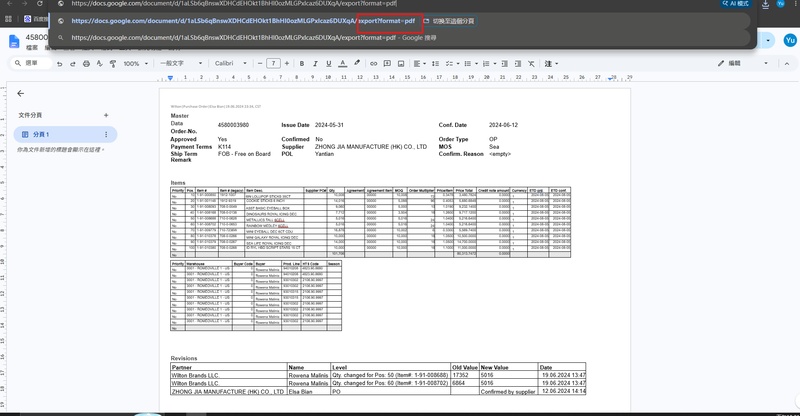The image size is (800, 416).
Task: Click the 'Confirmed by supplier' cell in Revisions
Action: tap(508, 391)
